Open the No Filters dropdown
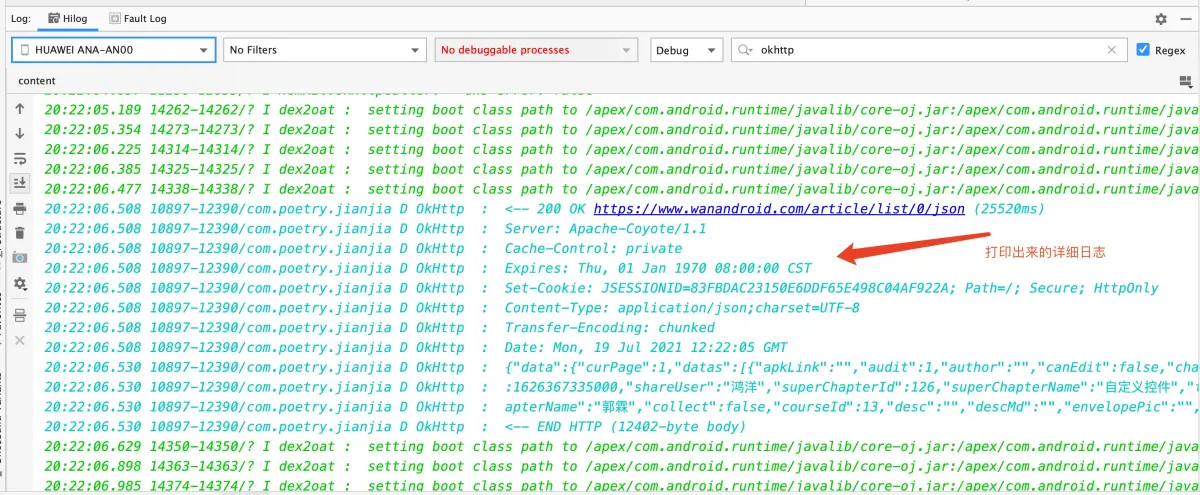This screenshot has width=1200, height=495. (325, 49)
